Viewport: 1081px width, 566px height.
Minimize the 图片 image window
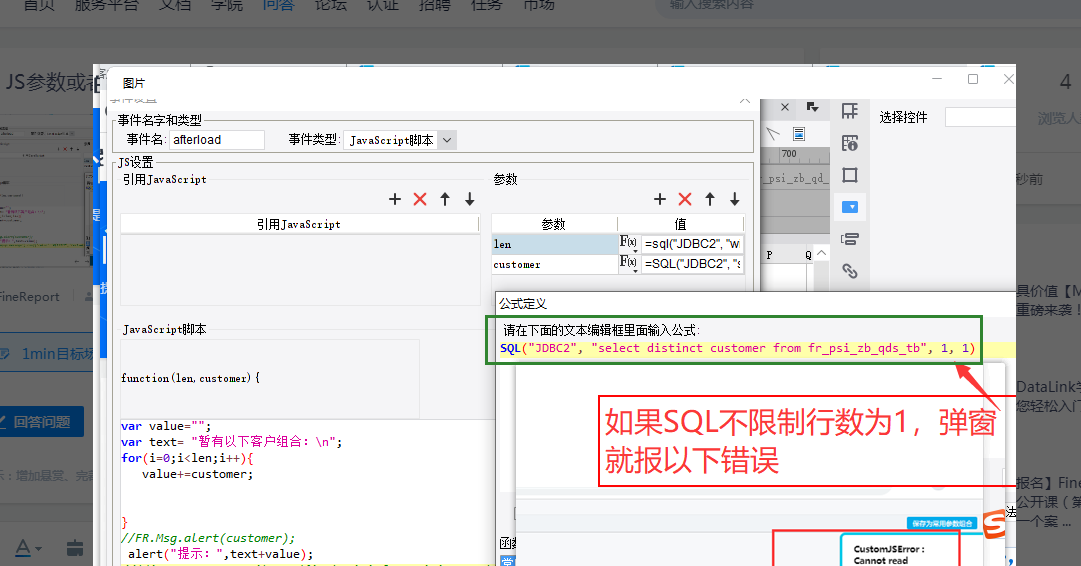pos(937,79)
